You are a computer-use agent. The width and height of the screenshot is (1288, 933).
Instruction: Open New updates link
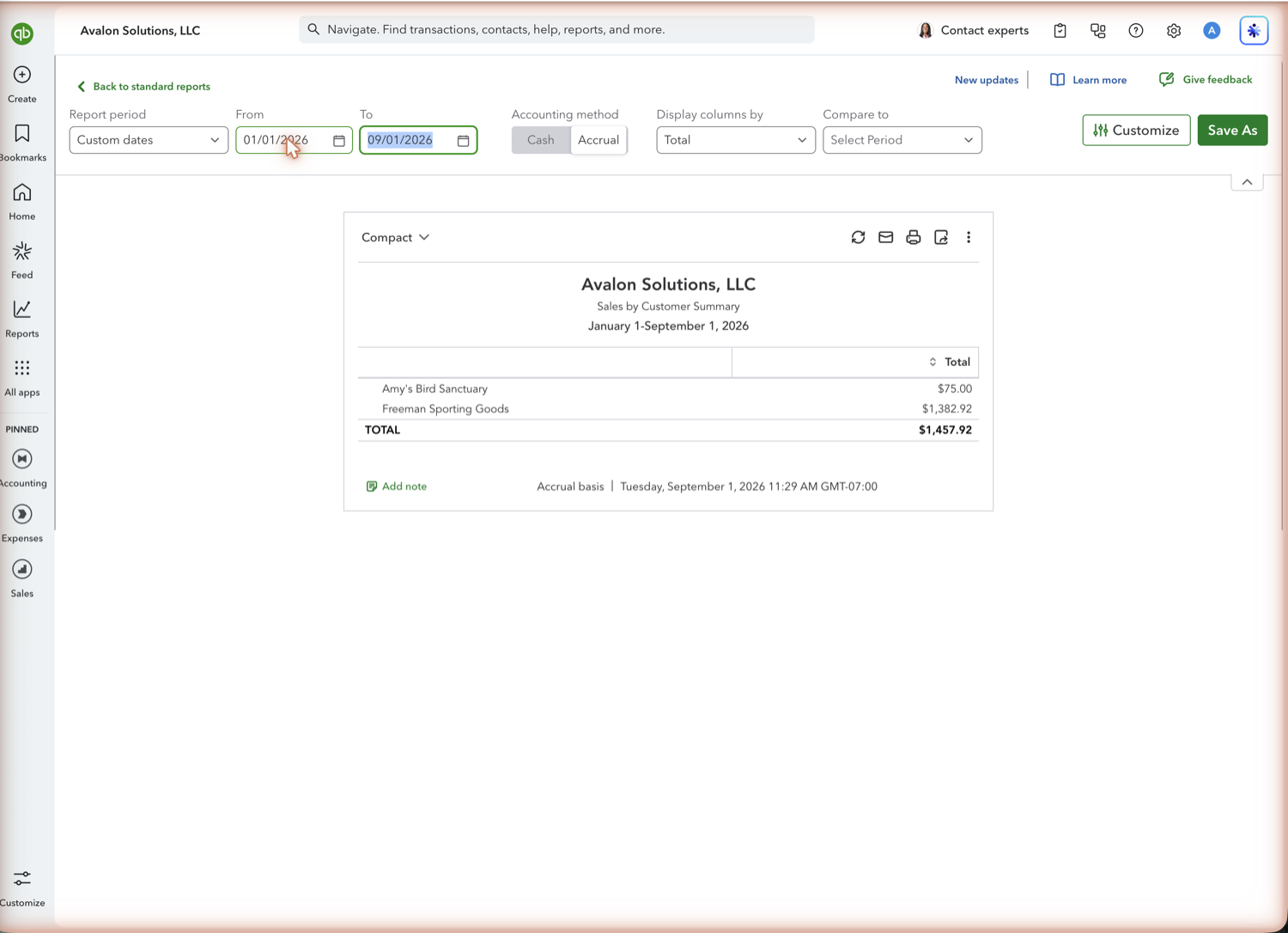(x=987, y=80)
